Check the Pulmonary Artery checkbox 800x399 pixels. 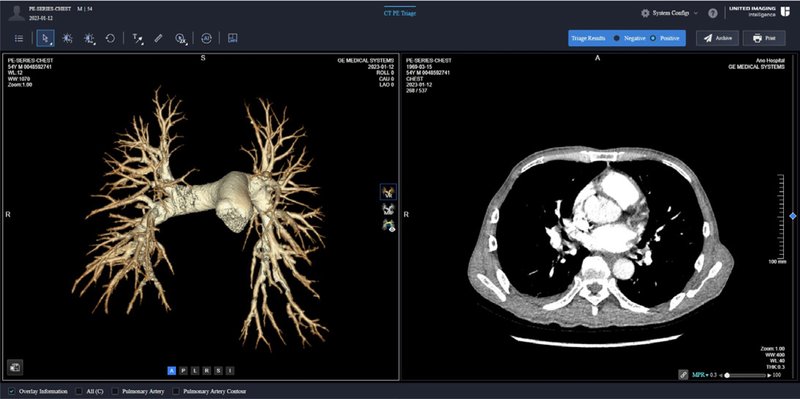[x=115, y=391]
